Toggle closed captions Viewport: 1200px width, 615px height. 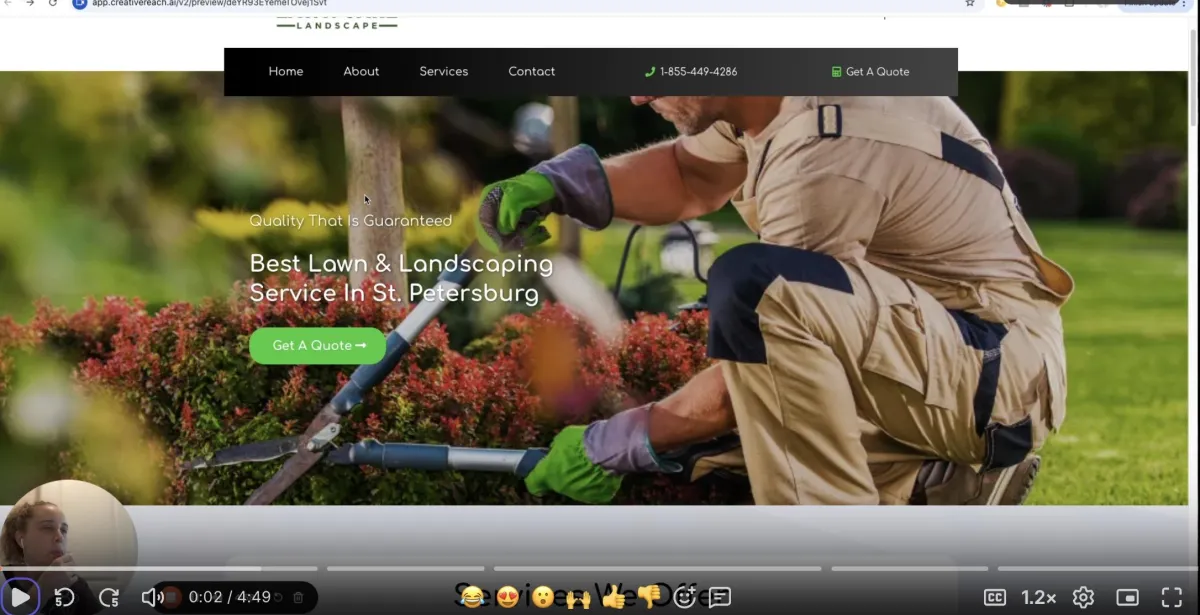coord(995,598)
